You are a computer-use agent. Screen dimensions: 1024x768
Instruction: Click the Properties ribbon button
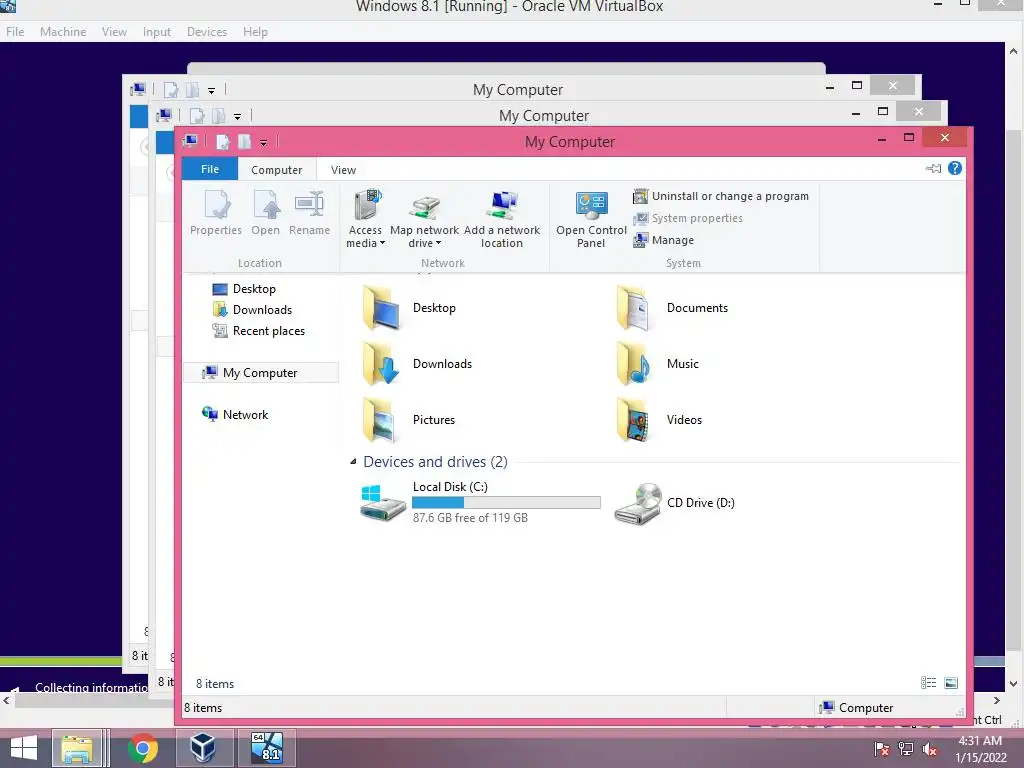tap(216, 212)
